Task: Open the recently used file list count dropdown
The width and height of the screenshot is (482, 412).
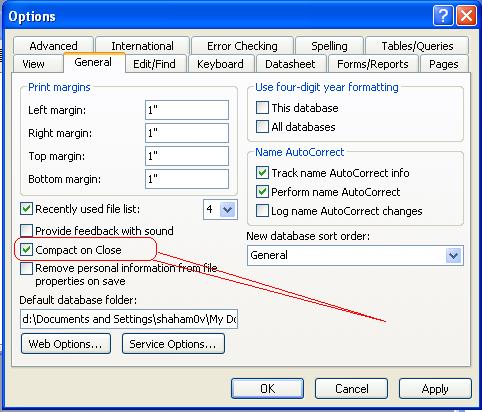Action: point(228,209)
